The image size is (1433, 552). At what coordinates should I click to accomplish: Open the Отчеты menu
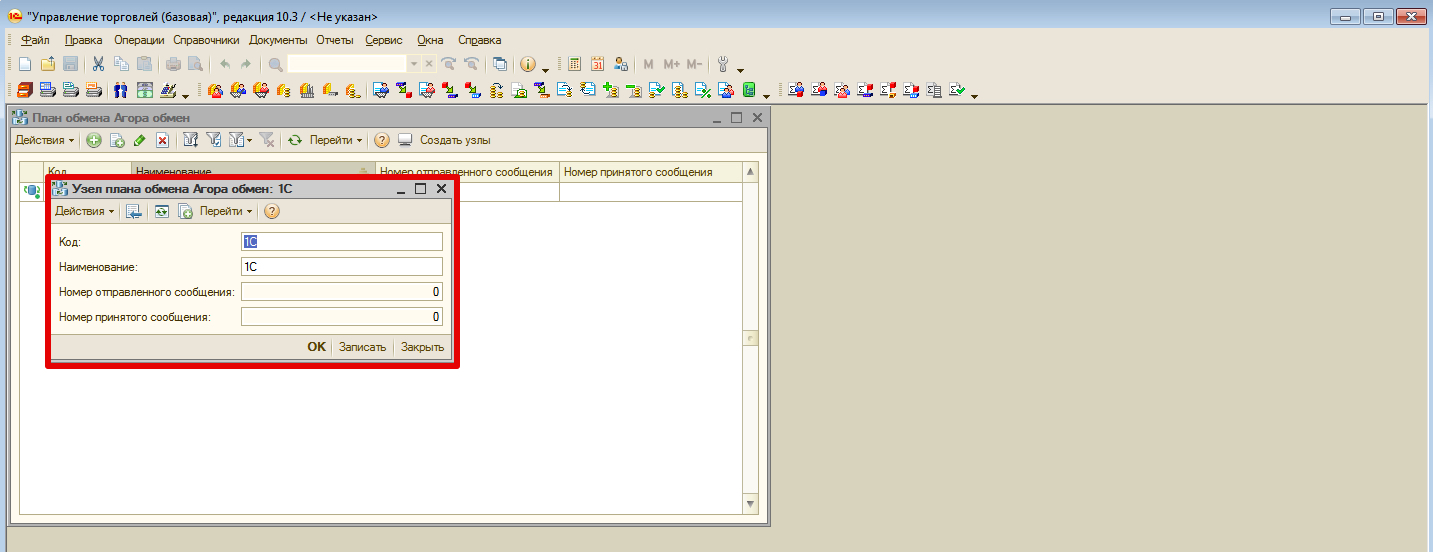[335, 40]
